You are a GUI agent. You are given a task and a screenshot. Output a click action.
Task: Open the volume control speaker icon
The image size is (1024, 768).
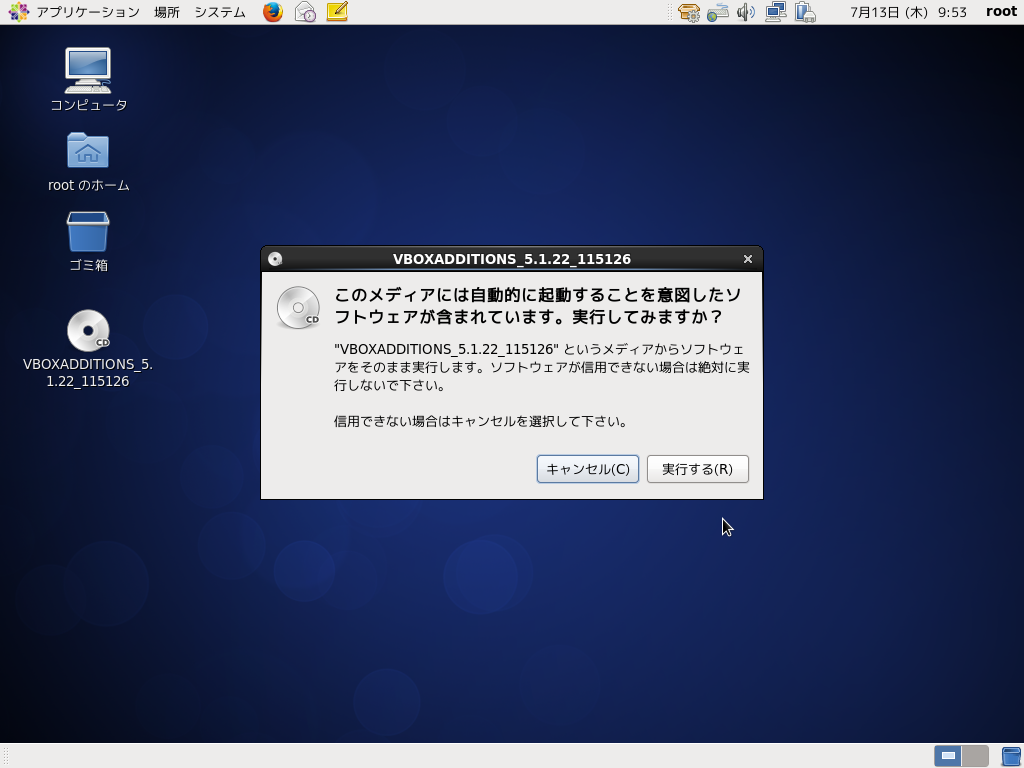(x=746, y=12)
